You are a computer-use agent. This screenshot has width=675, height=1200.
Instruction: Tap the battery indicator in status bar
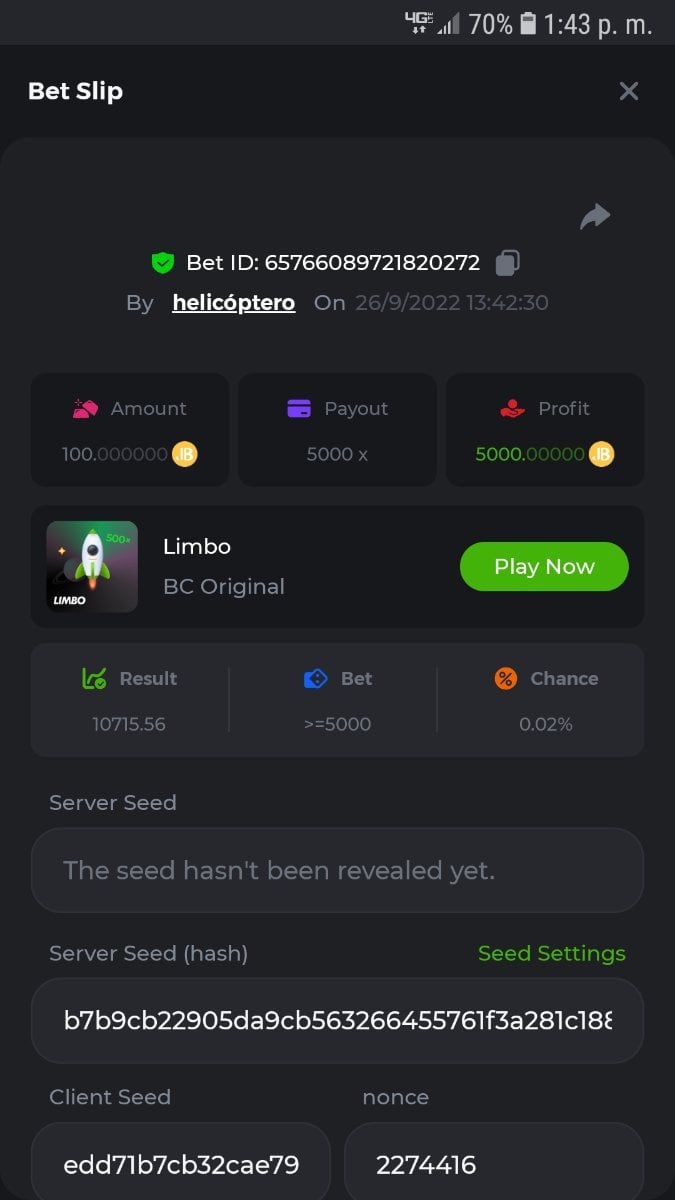pos(528,23)
